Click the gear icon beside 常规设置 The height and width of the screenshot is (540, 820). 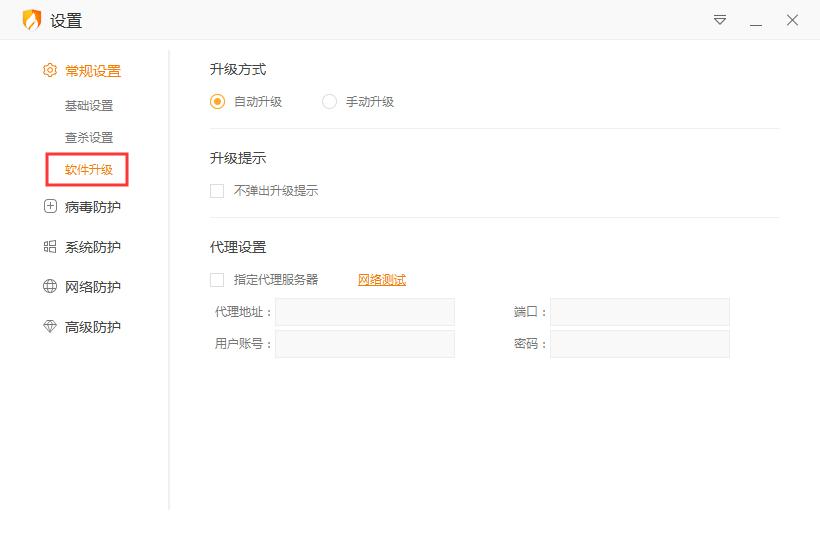(50, 71)
